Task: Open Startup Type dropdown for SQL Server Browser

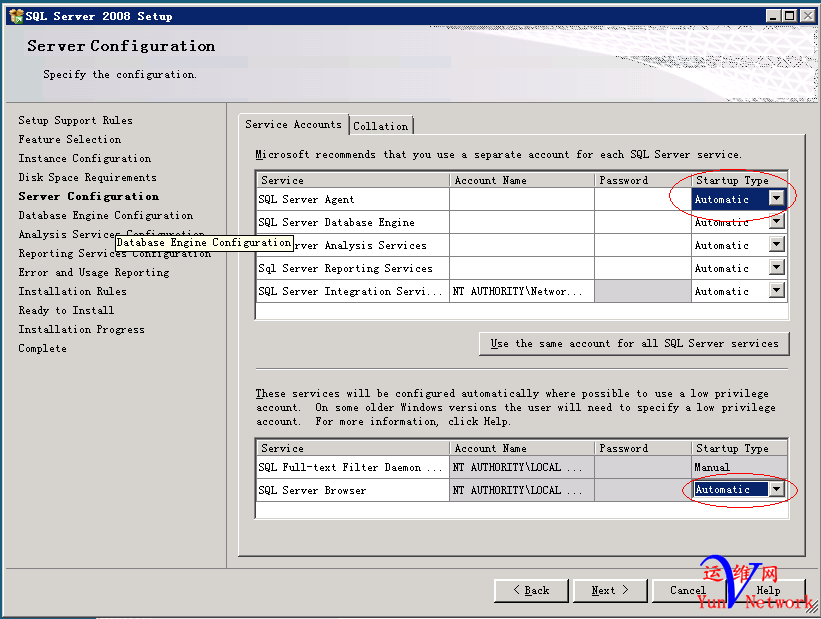Action: pyautogui.click(x=776, y=489)
